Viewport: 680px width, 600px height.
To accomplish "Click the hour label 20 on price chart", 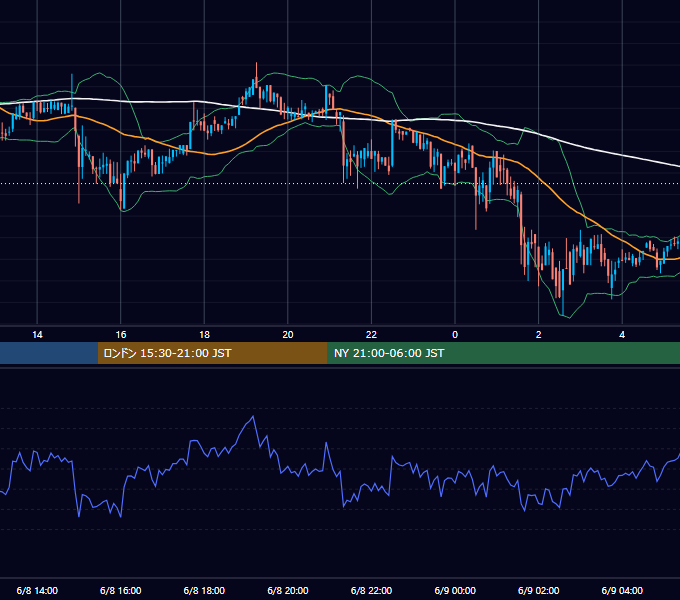I will 288,335.
